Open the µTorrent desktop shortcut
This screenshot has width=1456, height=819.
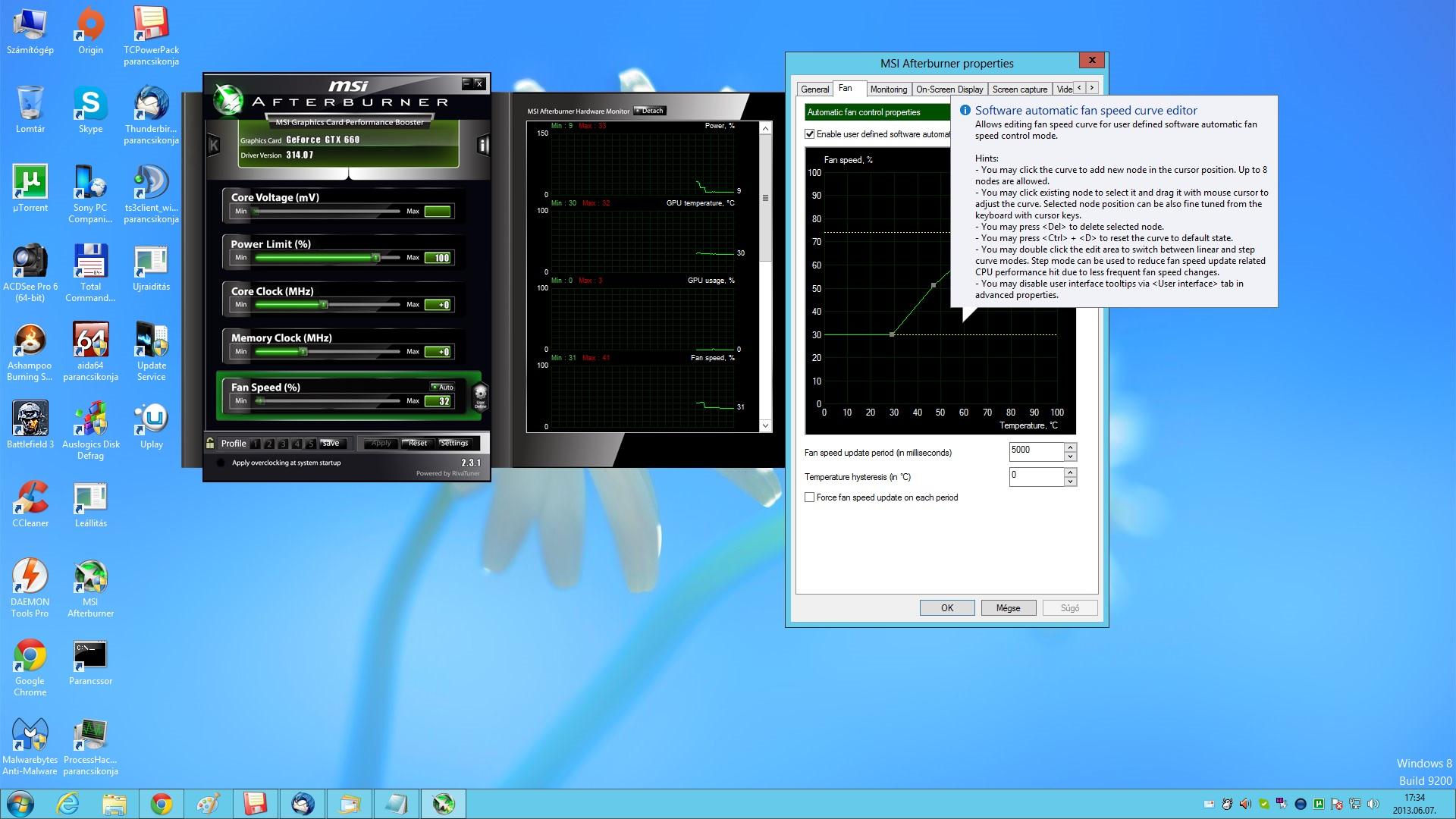(x=30, y=189)
